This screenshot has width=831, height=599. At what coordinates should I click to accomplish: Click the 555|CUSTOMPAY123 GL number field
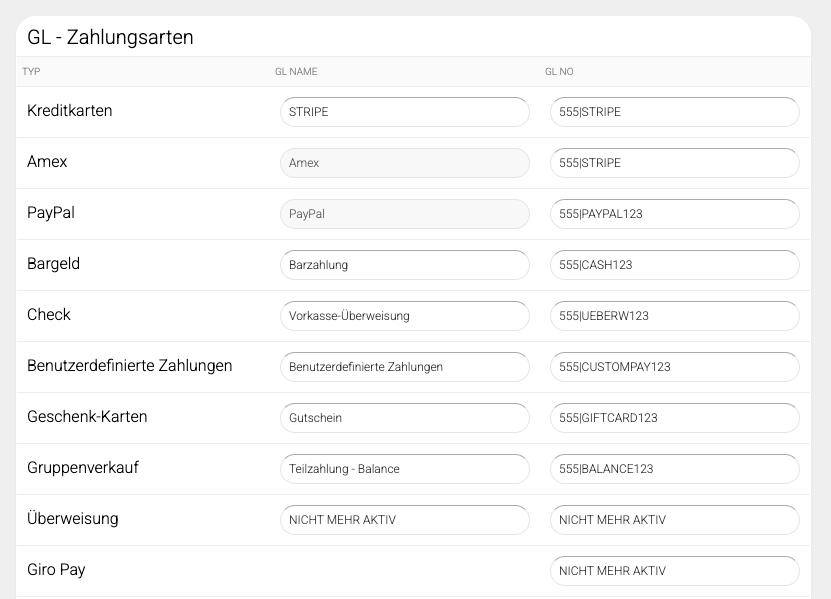(x=674, y=367)
